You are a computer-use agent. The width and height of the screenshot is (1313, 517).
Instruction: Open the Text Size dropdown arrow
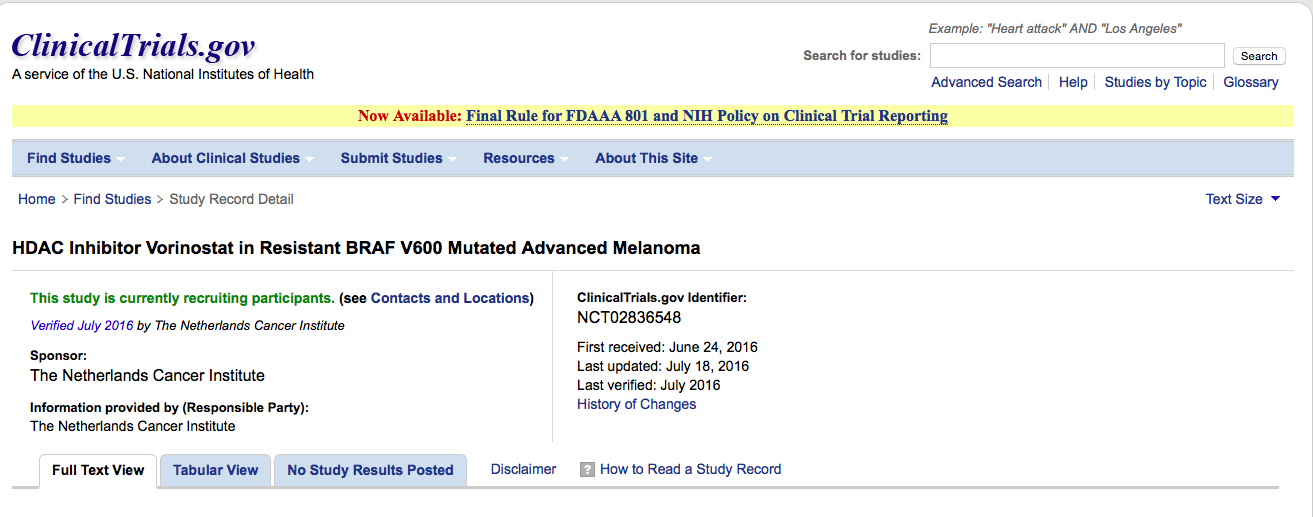(1275, 199)
